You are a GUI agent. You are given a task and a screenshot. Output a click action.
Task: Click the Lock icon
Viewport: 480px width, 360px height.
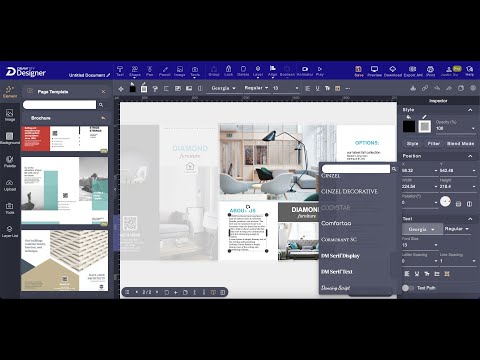[x=228, y=71]
